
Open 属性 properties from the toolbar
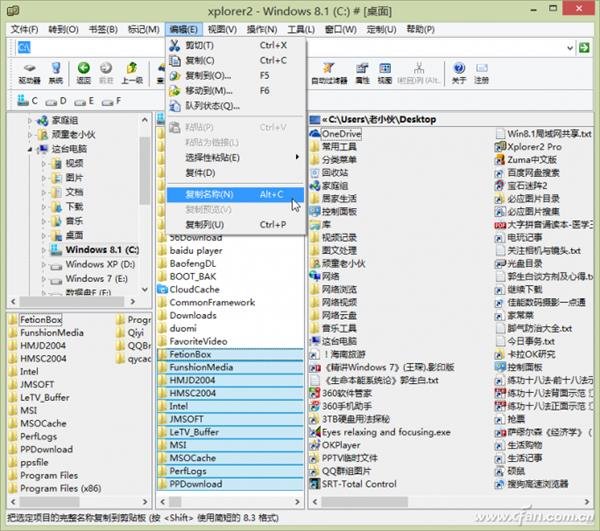pos(362,73)
